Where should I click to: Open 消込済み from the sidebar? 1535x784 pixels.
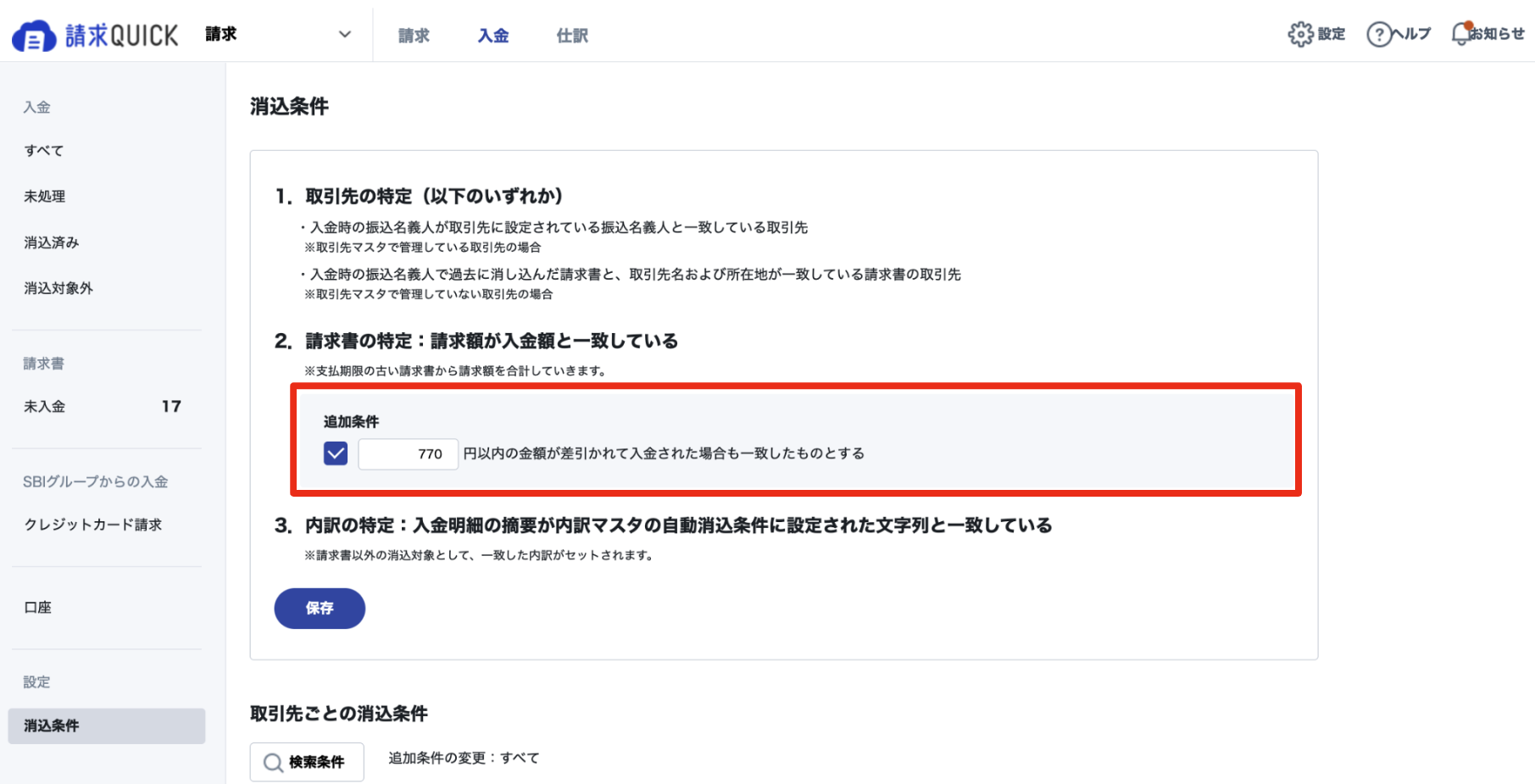point(52,242)
